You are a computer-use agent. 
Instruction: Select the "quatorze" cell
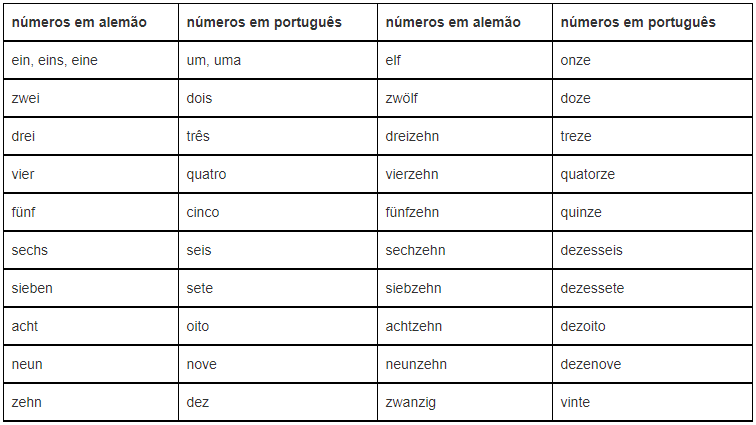coord(588,175)
